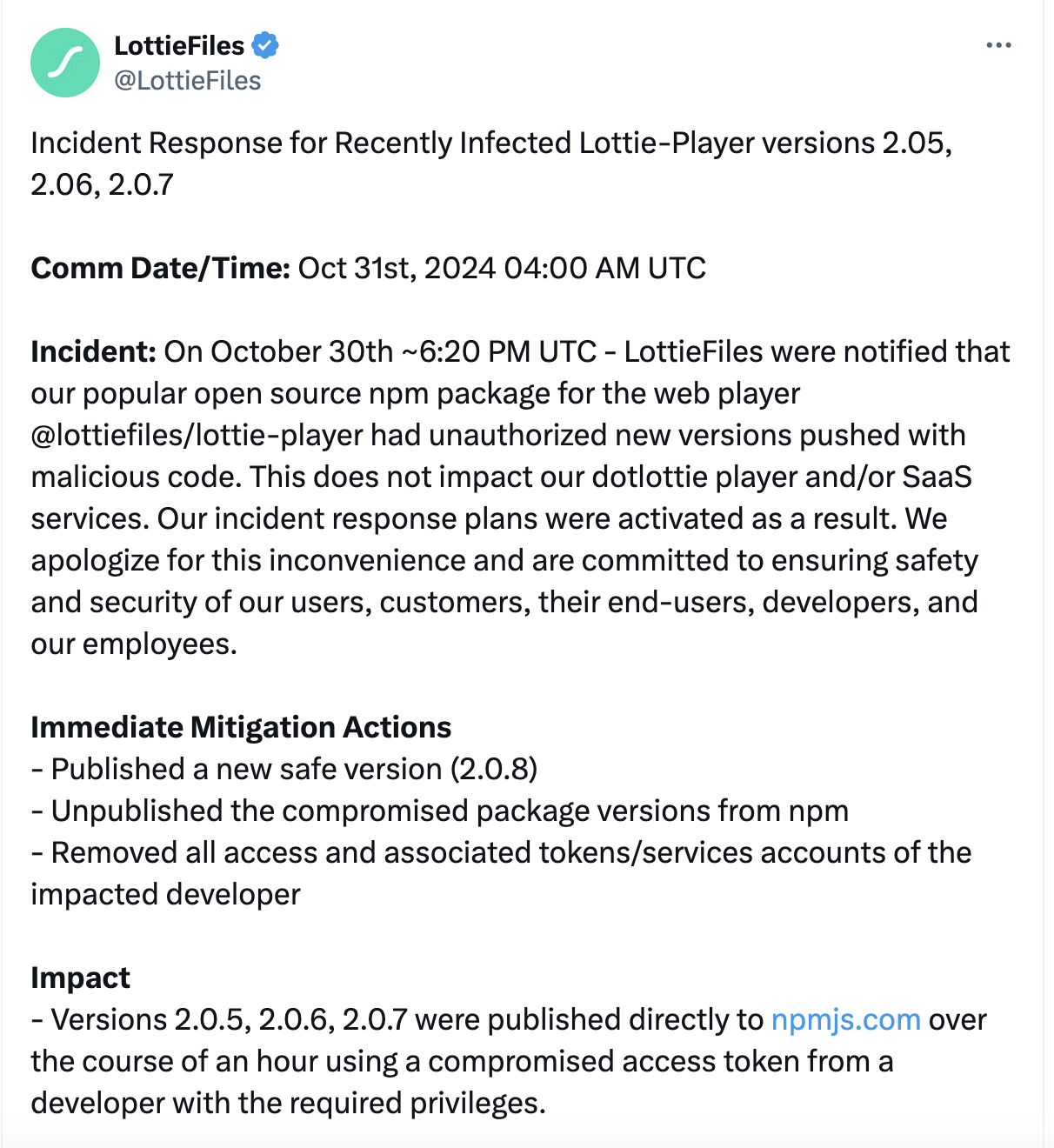Open the npmjs.com link
The width and height of the screenshot is (1054, 1148).
click(x=845, y=1019)
